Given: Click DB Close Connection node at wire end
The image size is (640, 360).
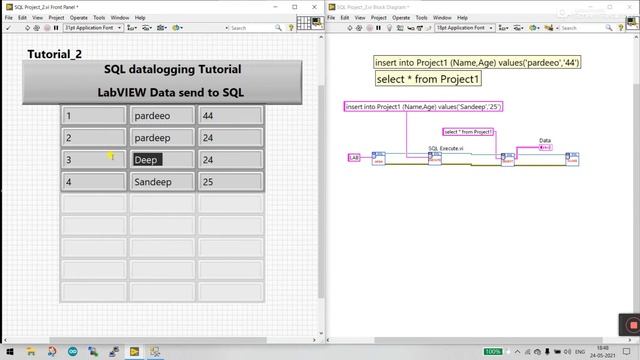Looking at the screenshot, I should [572, 159].
